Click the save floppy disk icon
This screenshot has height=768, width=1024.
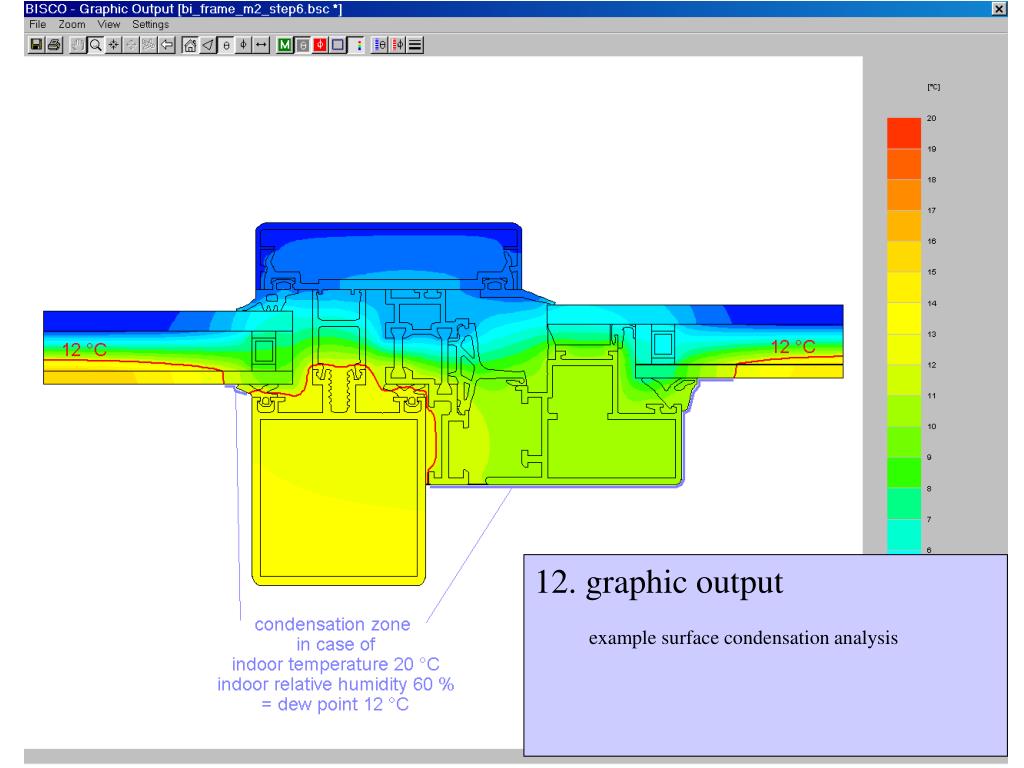coord(37,45)
